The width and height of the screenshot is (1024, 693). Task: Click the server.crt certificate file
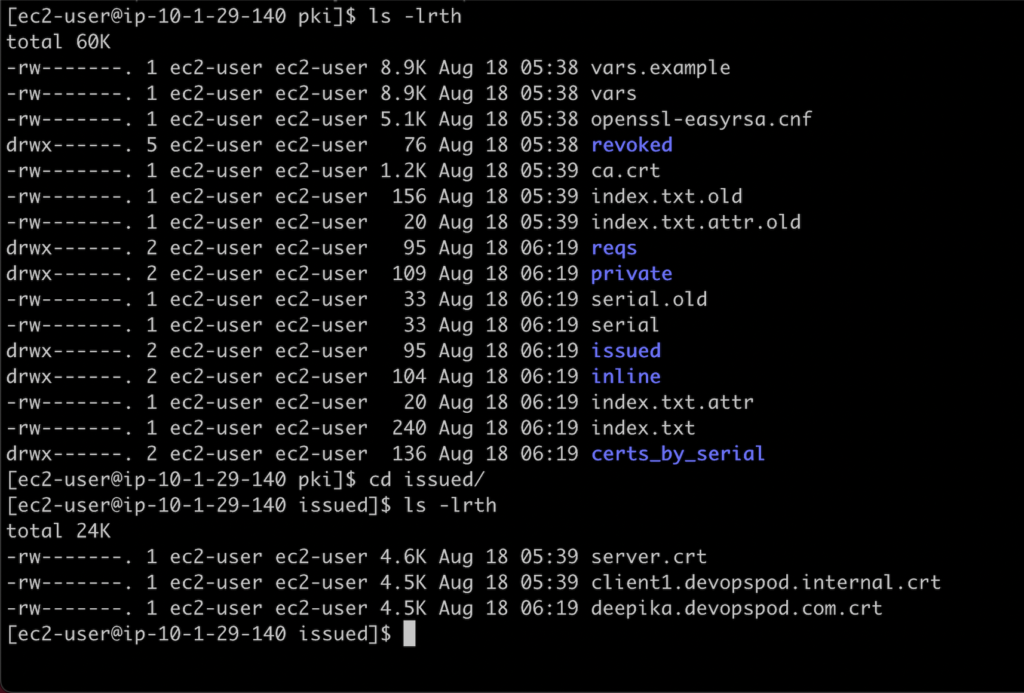649,556
